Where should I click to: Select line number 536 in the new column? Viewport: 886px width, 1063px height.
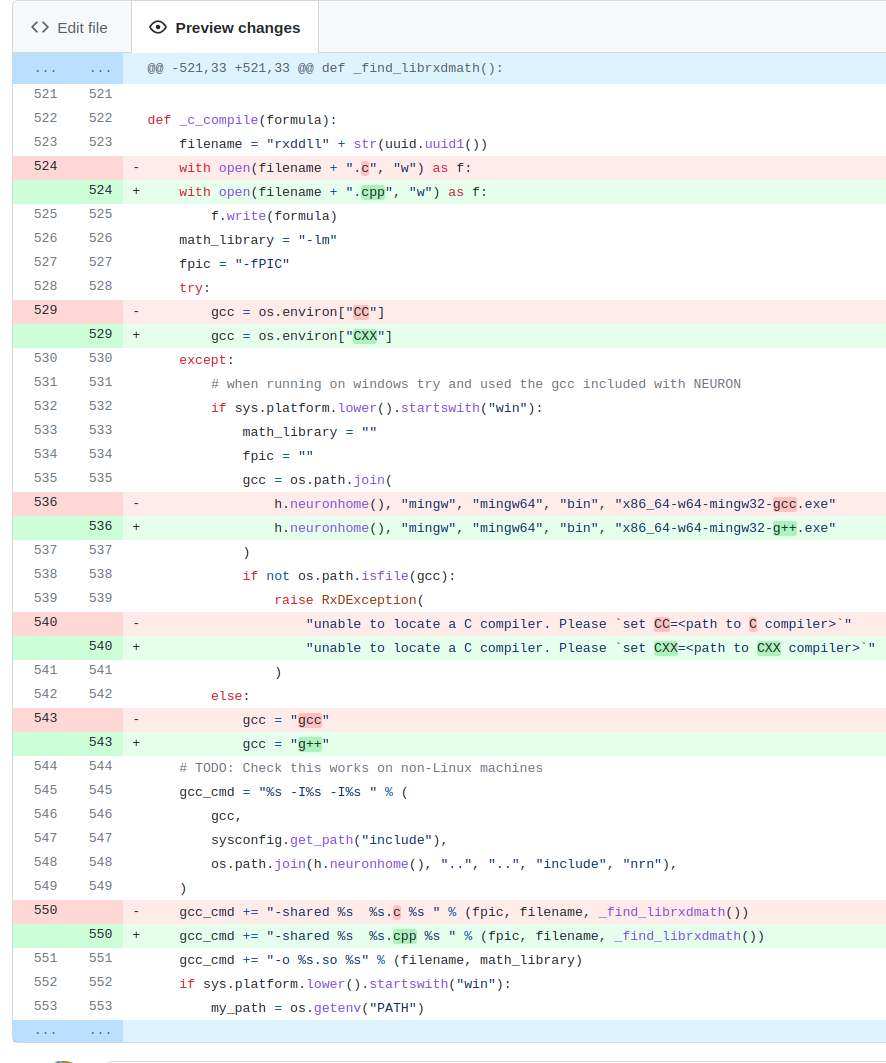click(99, 527)
